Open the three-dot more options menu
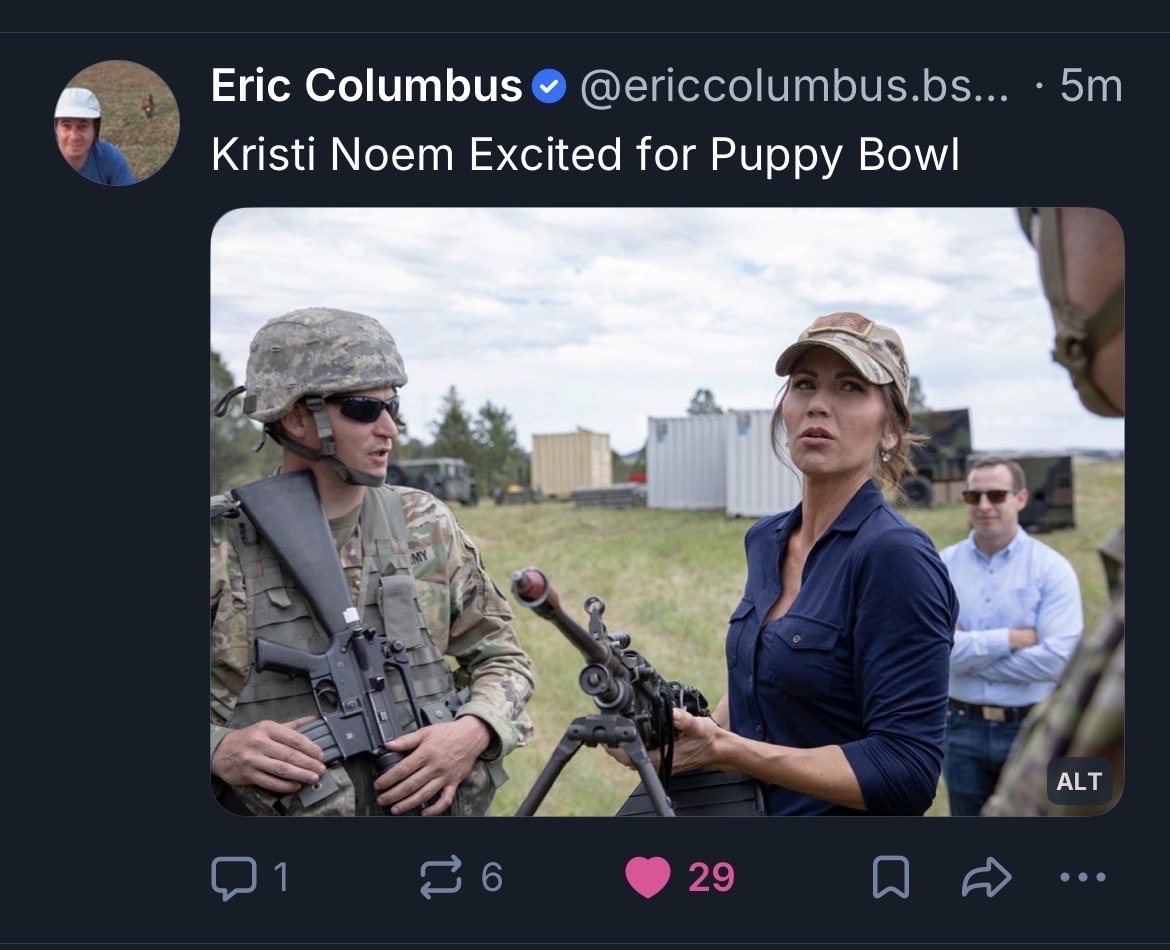 point(1082,877)
